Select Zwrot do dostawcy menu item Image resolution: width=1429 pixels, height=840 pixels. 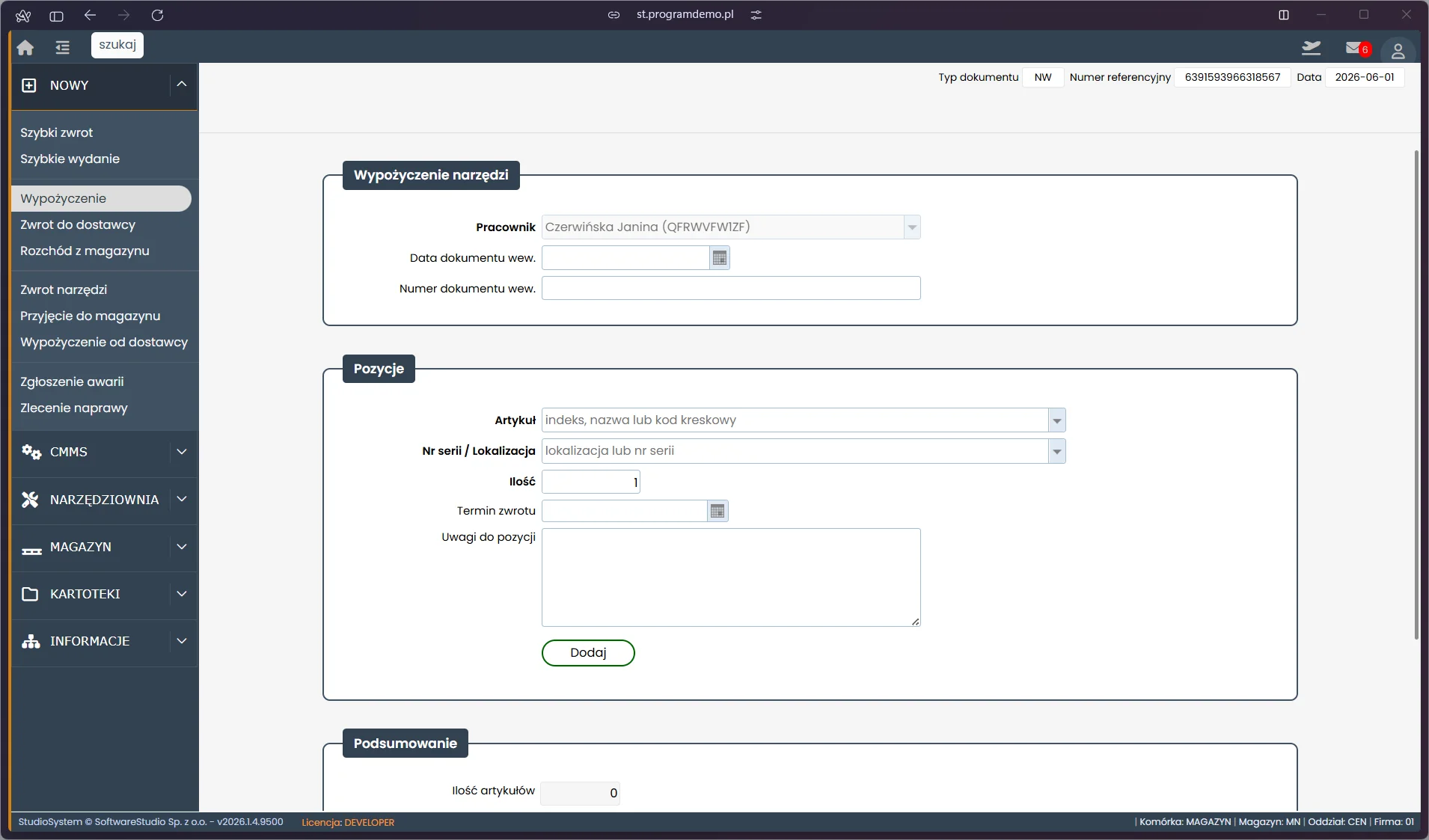tap(78, 224)
